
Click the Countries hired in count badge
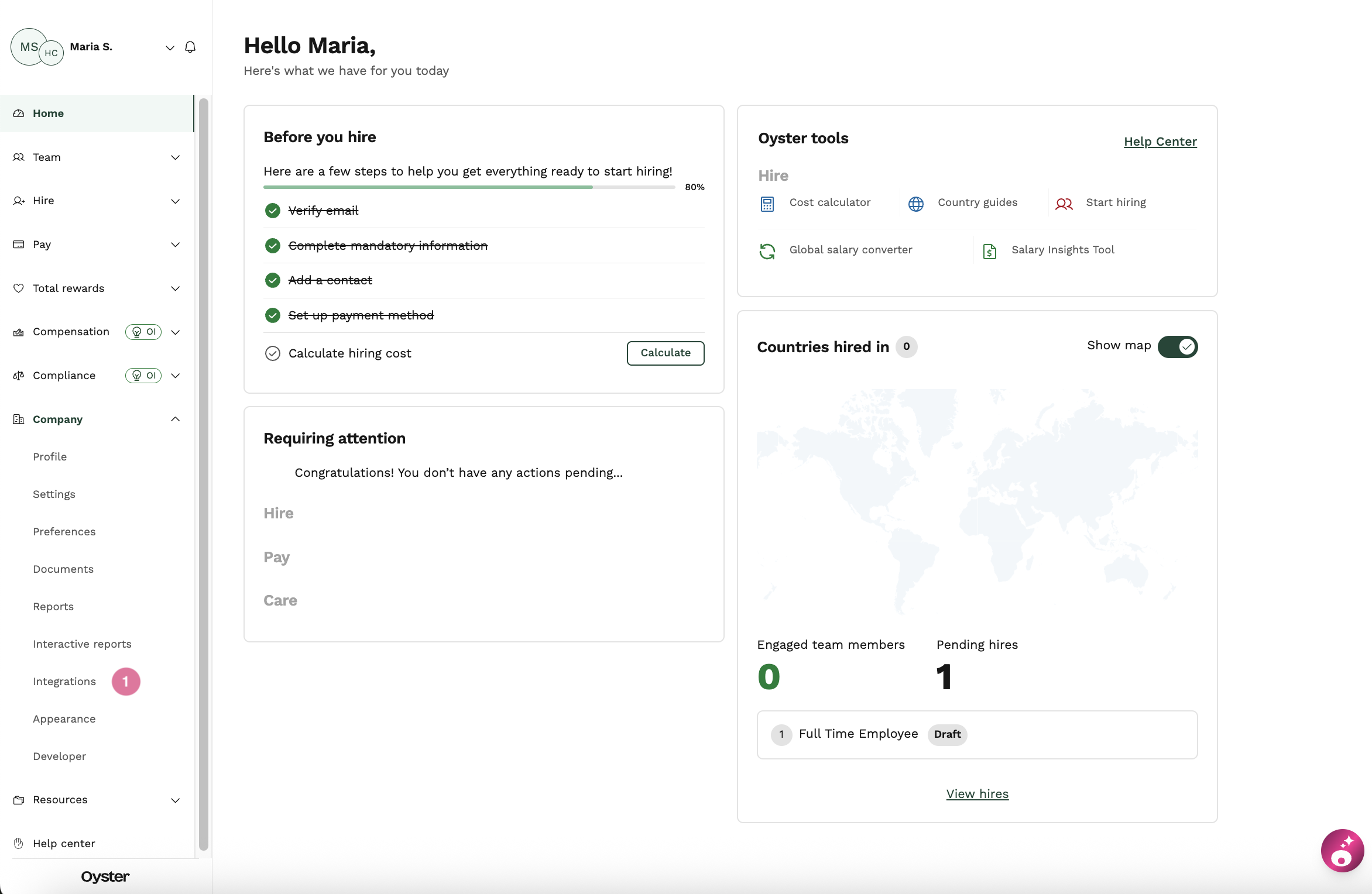(x=906, y=347)
